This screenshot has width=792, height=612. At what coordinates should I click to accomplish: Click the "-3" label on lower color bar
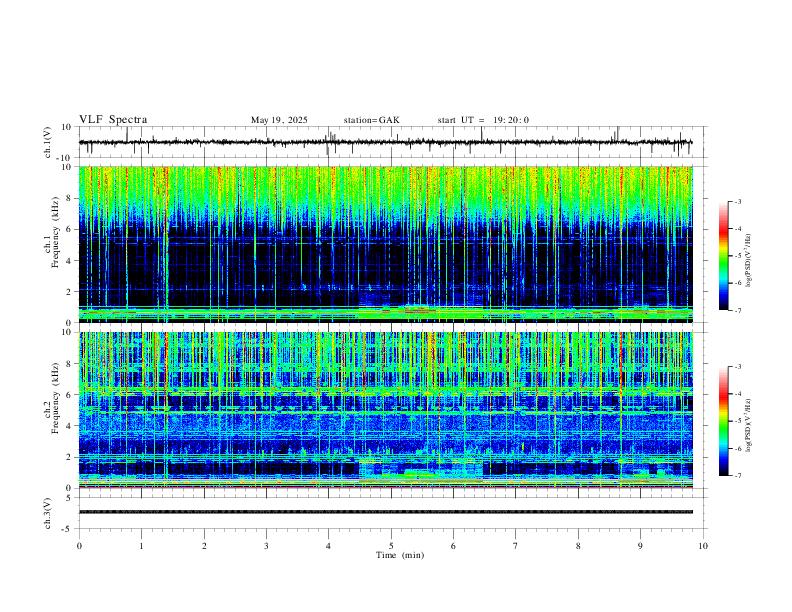click(x=737, y=367)
